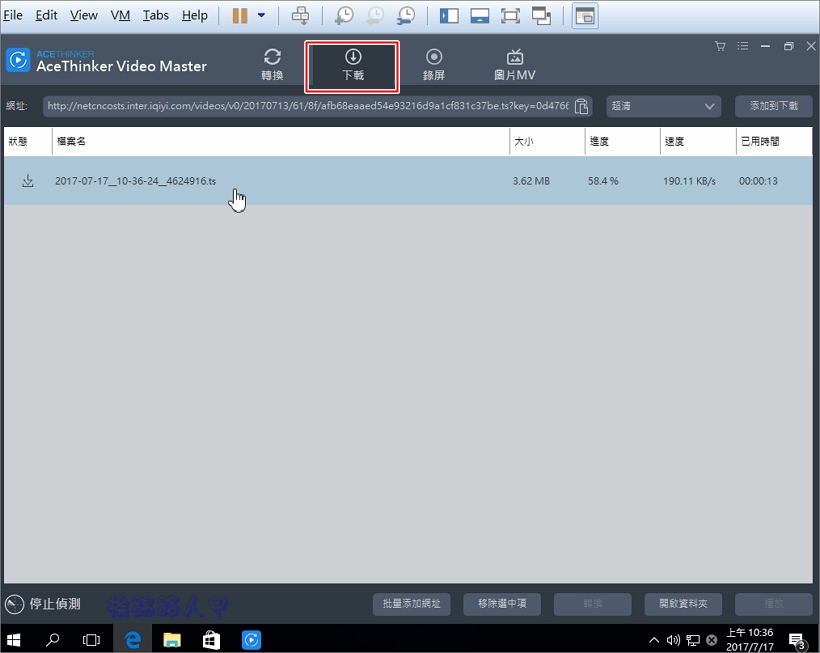Image resolution: width=820 pixels, height=653 pixels.
Task: Click the 3.62 MB size value
Action: (x=531, y=181)
